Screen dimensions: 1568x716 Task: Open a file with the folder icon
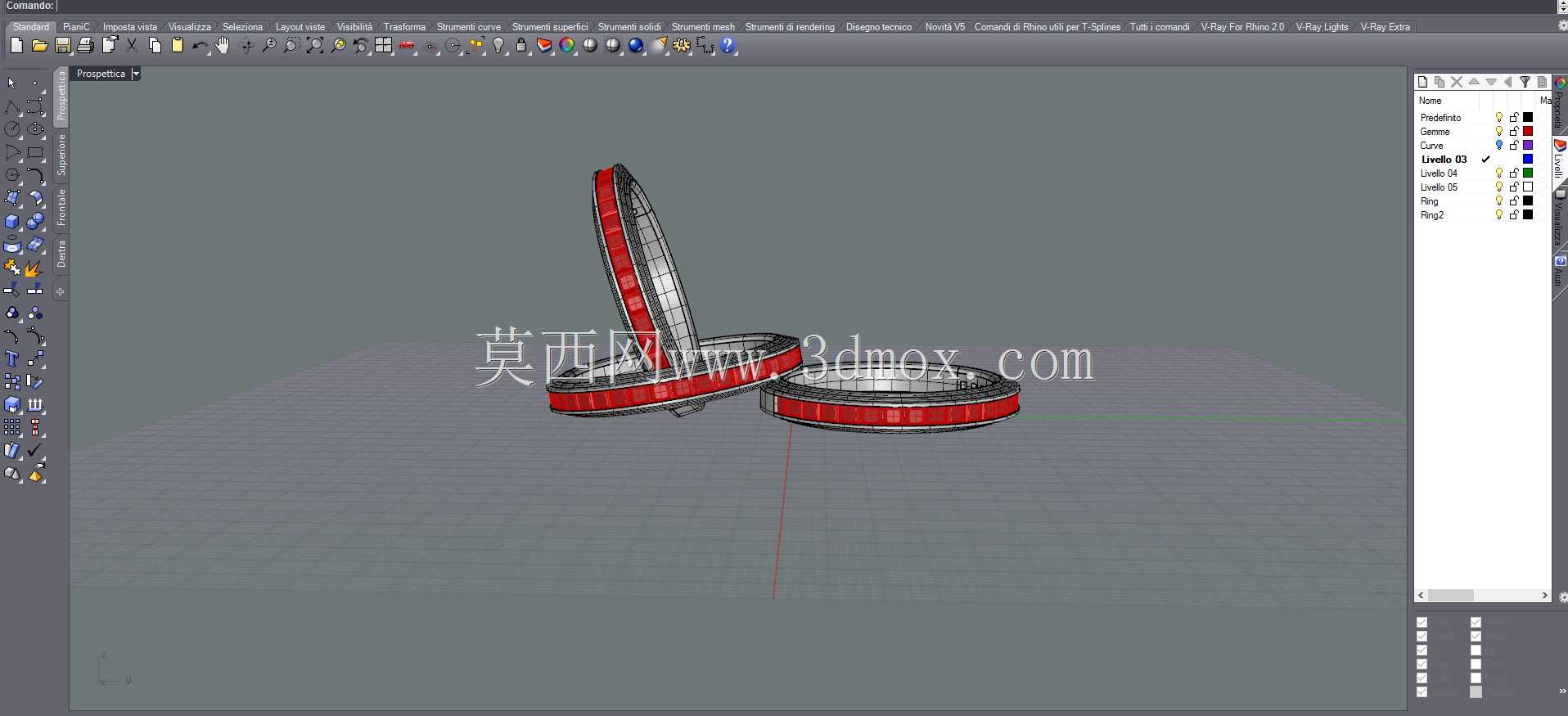pyautogui.click(x=39, y=46)
